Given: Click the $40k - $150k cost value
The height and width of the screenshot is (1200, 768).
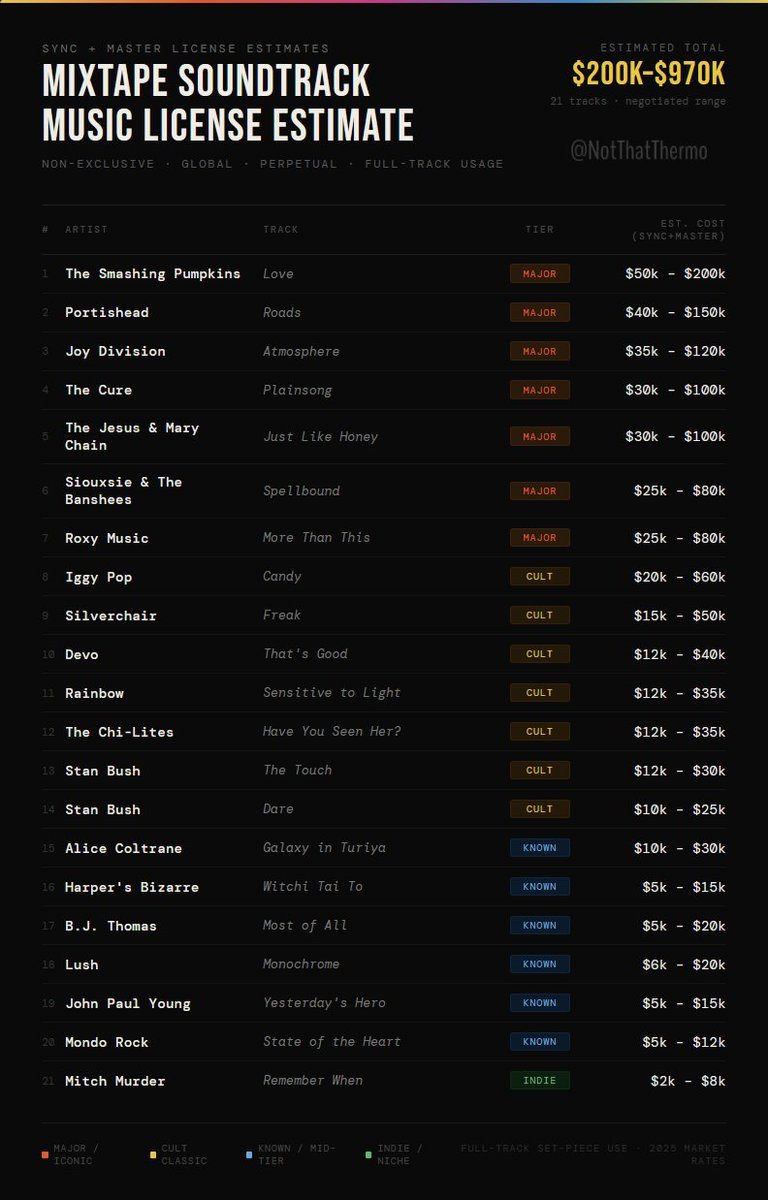Looking at the screenshot, I should (x=676, y=313).
